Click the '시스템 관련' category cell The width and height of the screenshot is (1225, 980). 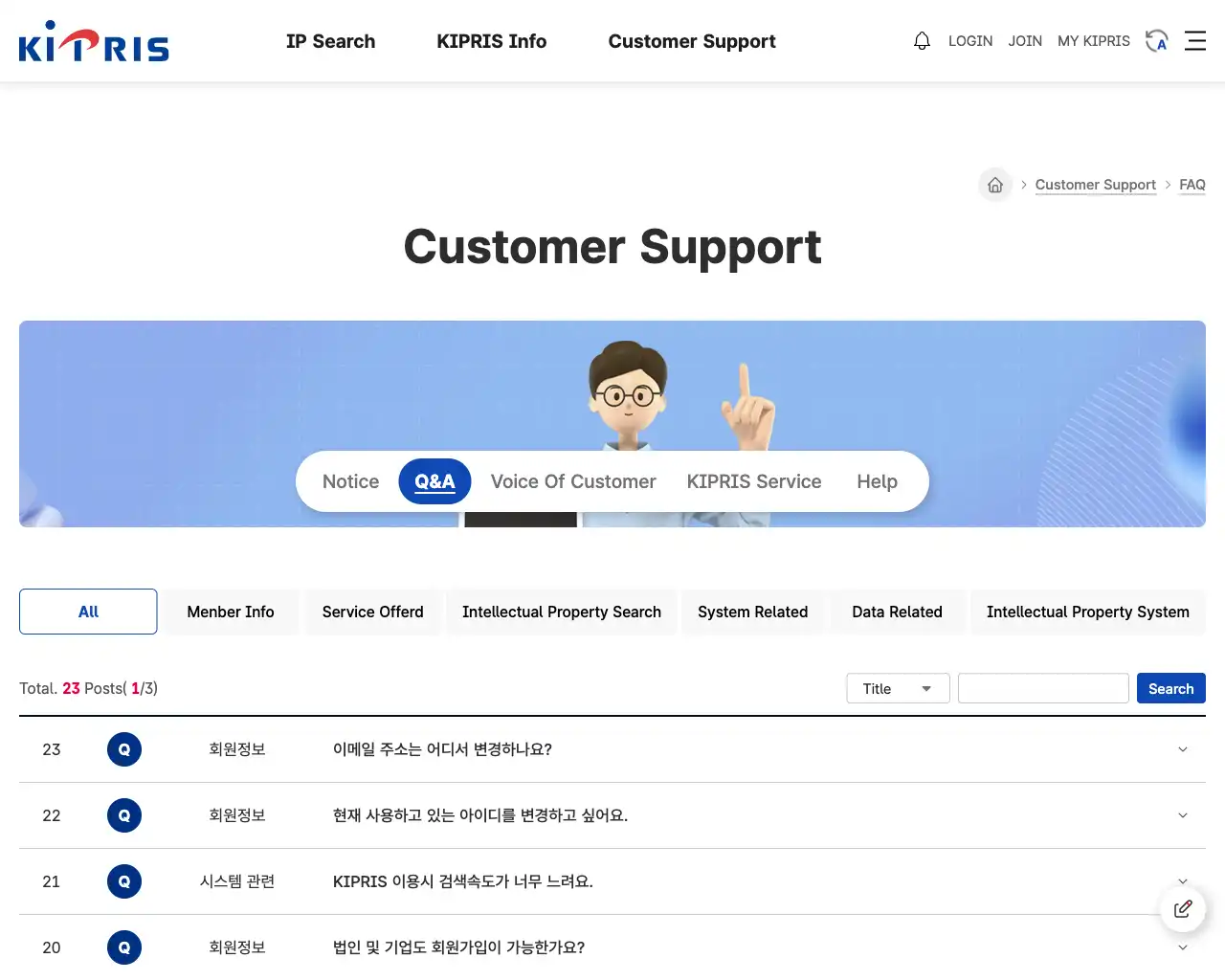[x=237, y=881]
